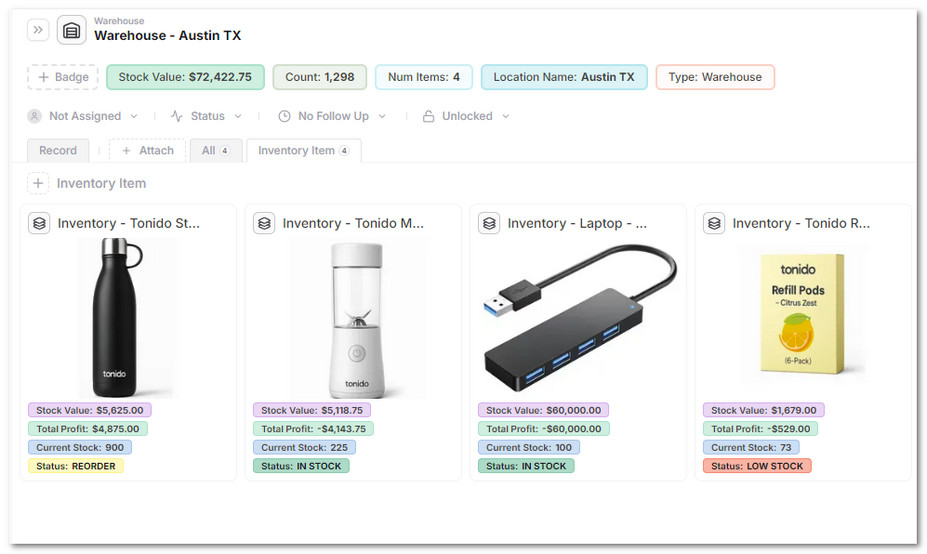Open Inventory - Tonido M... record title
This screenshot has width=927, height=554.
(353, 223)
